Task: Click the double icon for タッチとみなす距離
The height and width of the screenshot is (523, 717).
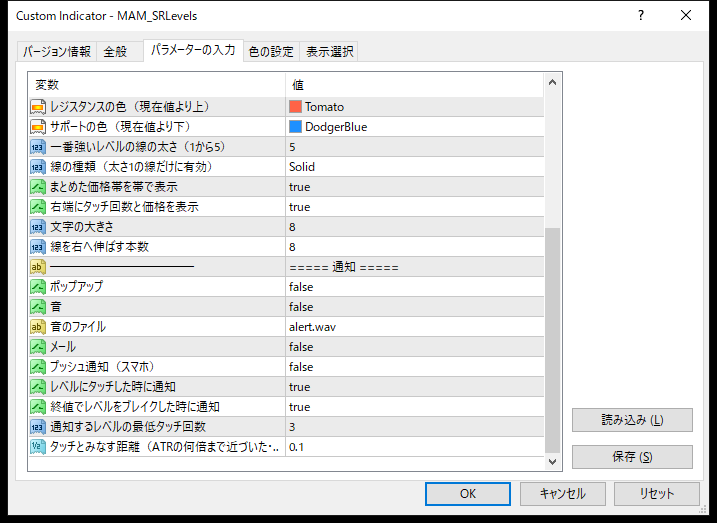Action: tap(38, 447)
